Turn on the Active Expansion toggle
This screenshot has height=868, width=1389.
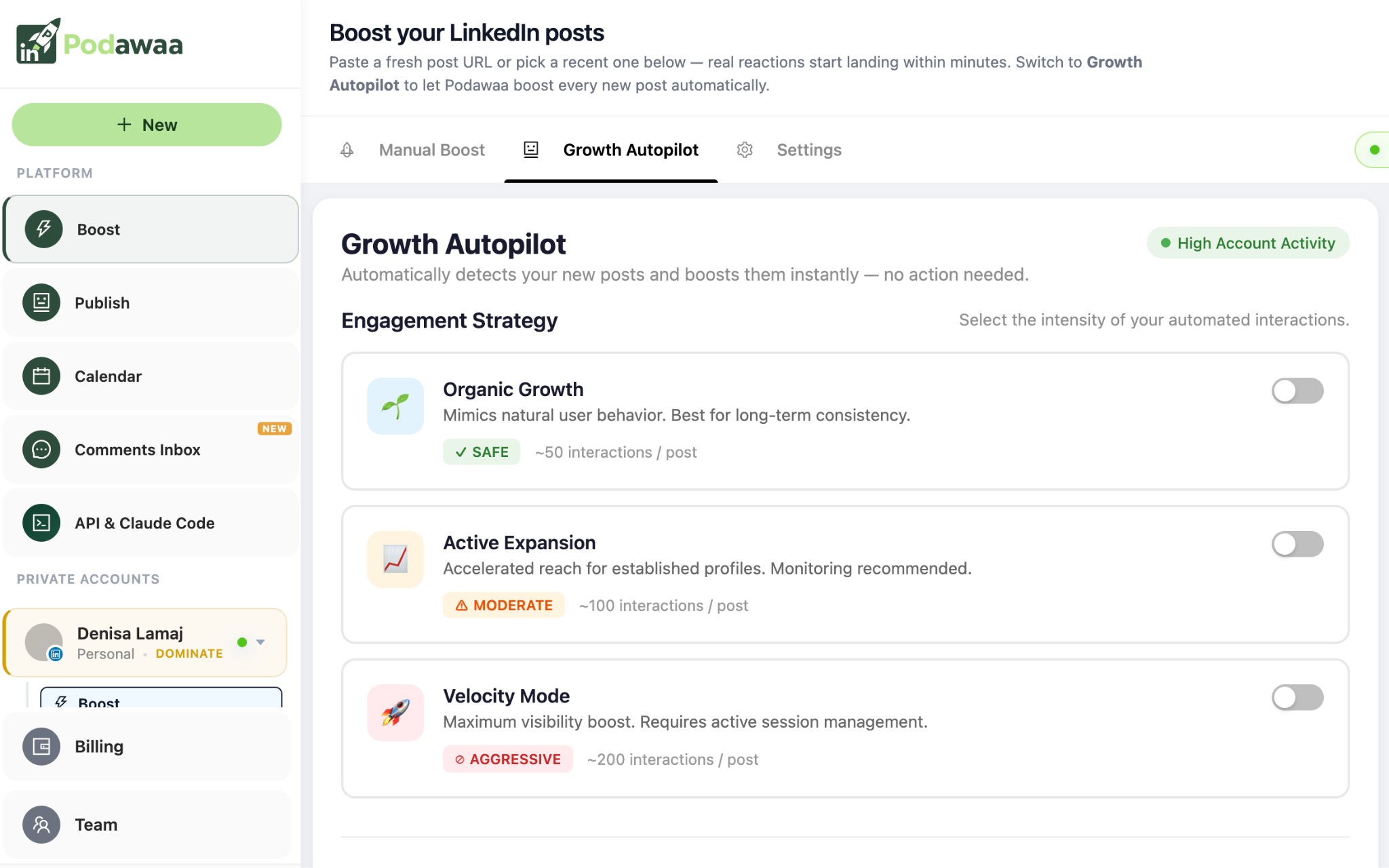point(1297,544)
